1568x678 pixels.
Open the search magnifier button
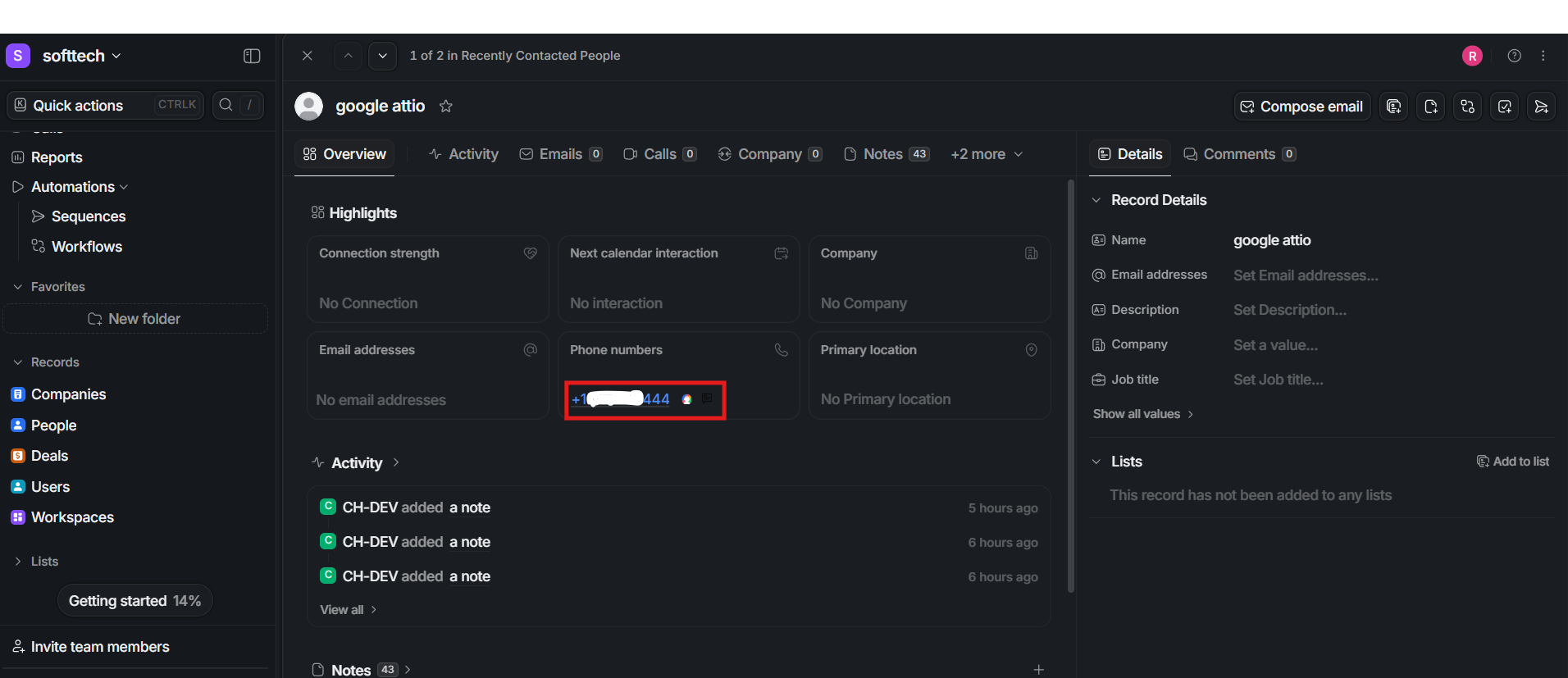click(x=238, y=105)
